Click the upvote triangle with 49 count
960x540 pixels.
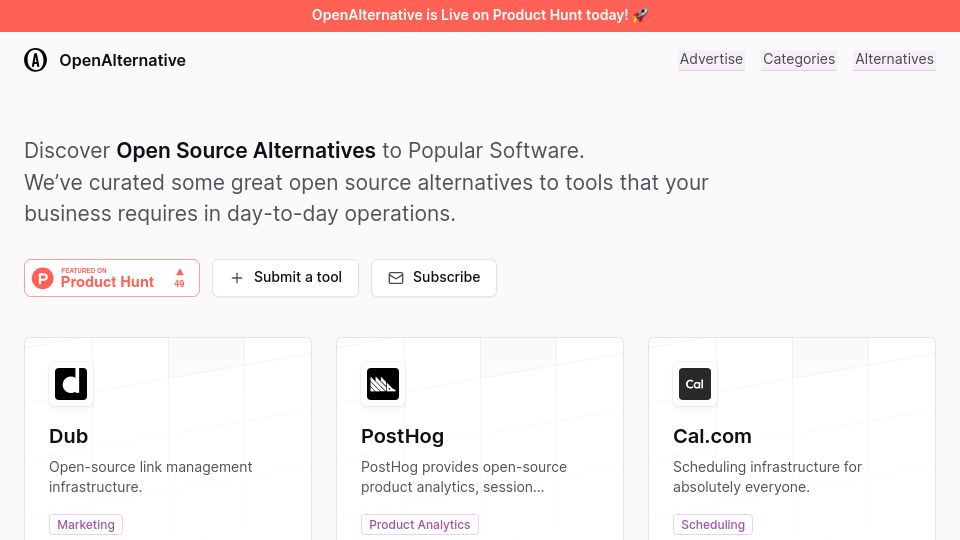click(179, 278)
